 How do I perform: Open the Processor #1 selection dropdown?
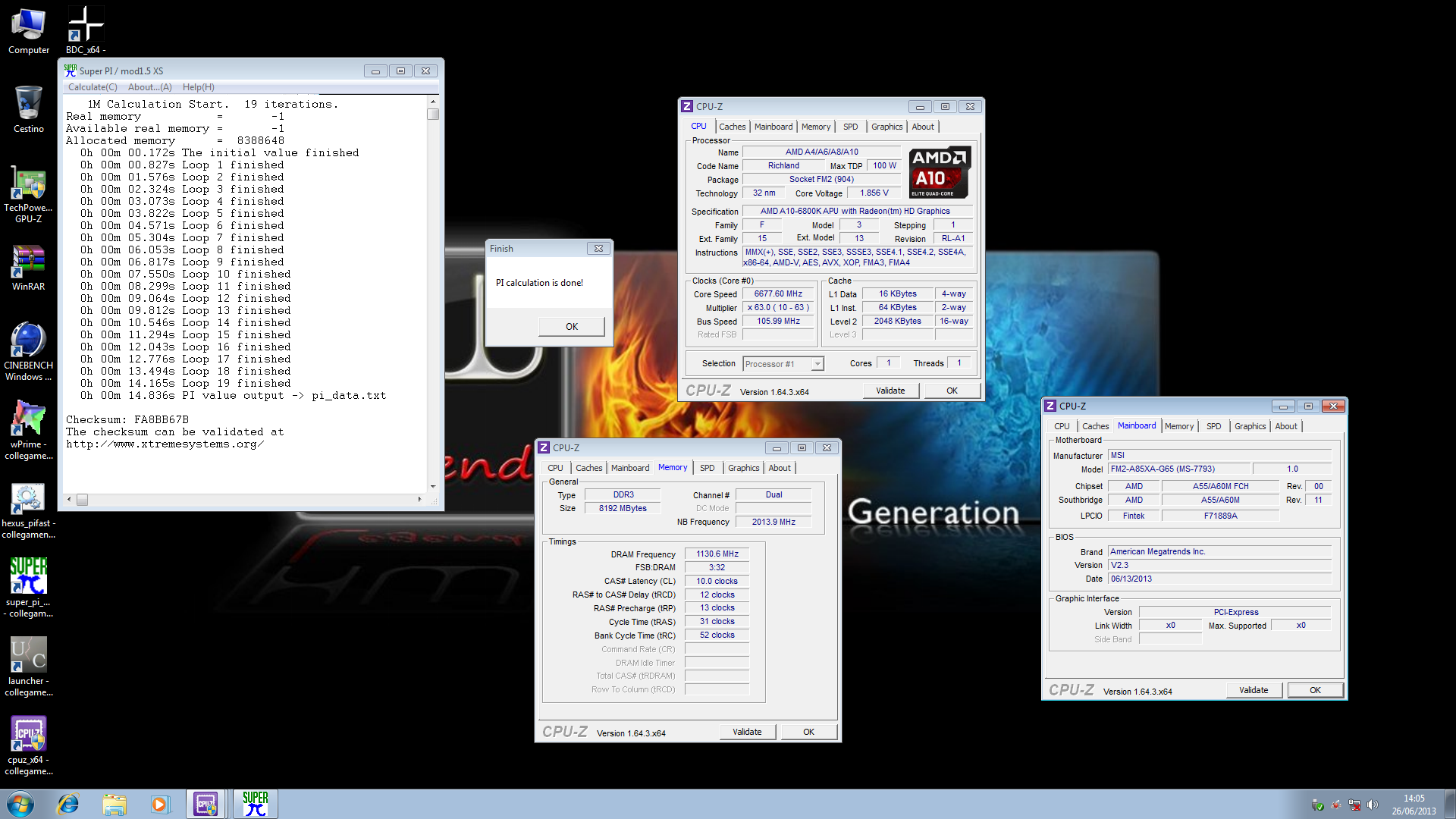(783, 364)
